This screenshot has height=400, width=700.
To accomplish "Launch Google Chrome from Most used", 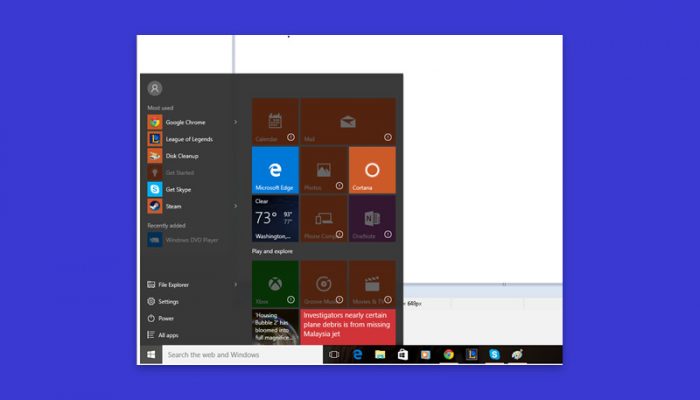I will pos(192,122).
